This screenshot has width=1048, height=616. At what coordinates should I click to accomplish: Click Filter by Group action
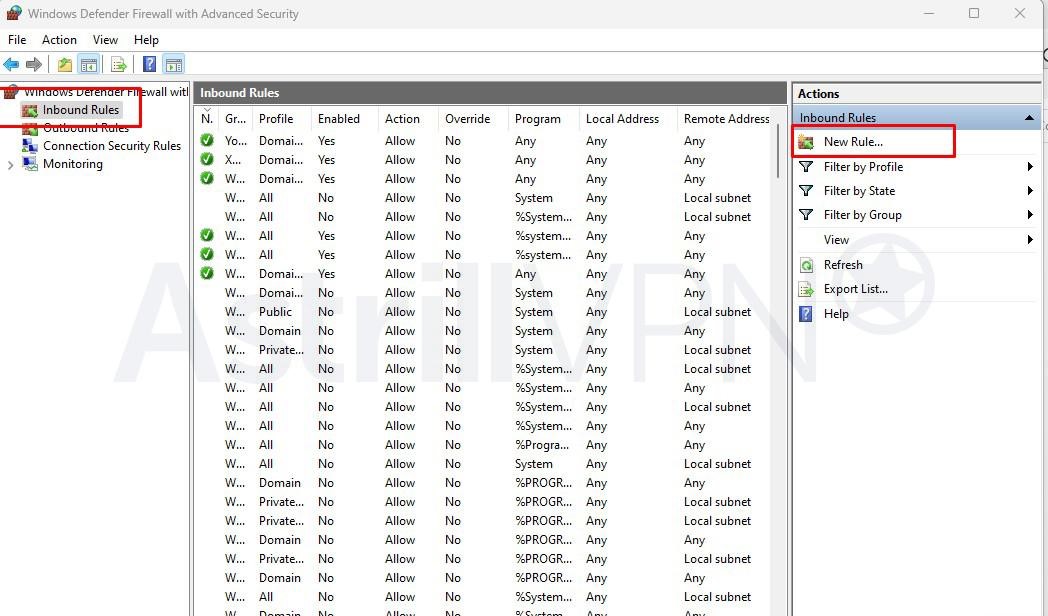[862, 215]
